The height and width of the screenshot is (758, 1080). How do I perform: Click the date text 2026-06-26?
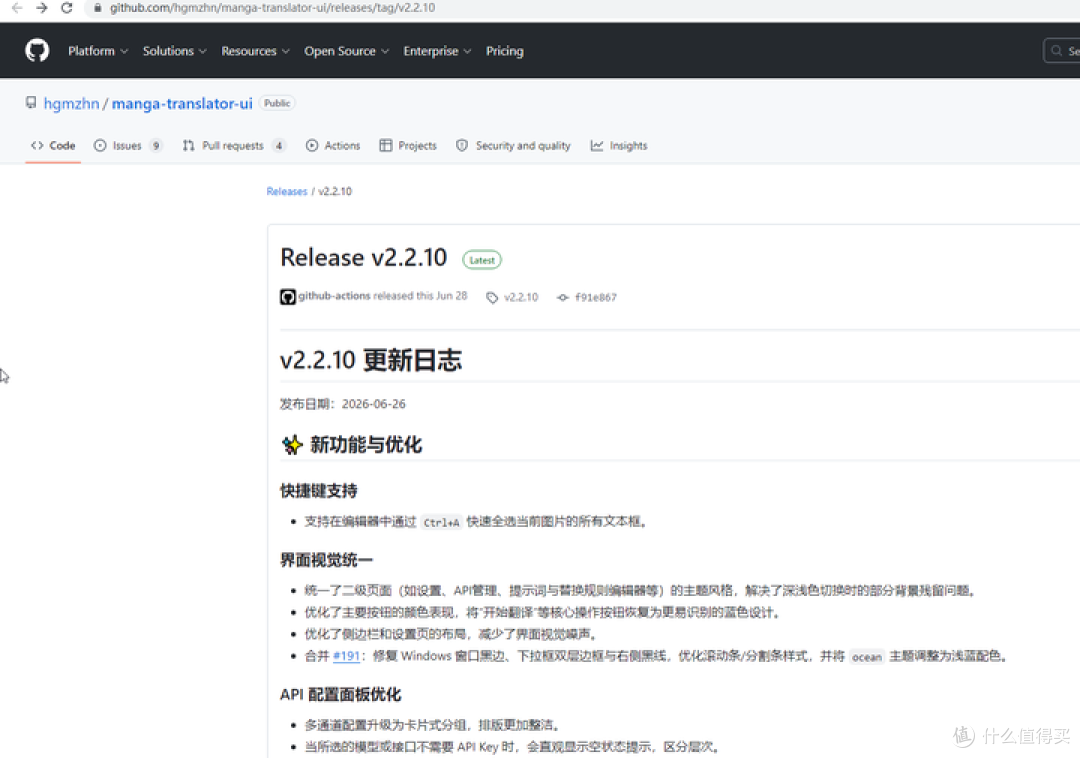tap(373, 403)
